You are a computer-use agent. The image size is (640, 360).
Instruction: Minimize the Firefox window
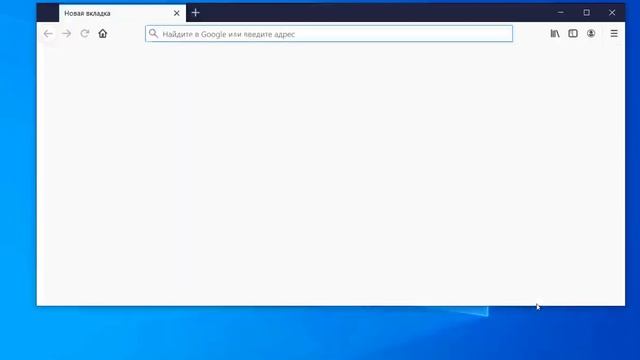point(561,13)
